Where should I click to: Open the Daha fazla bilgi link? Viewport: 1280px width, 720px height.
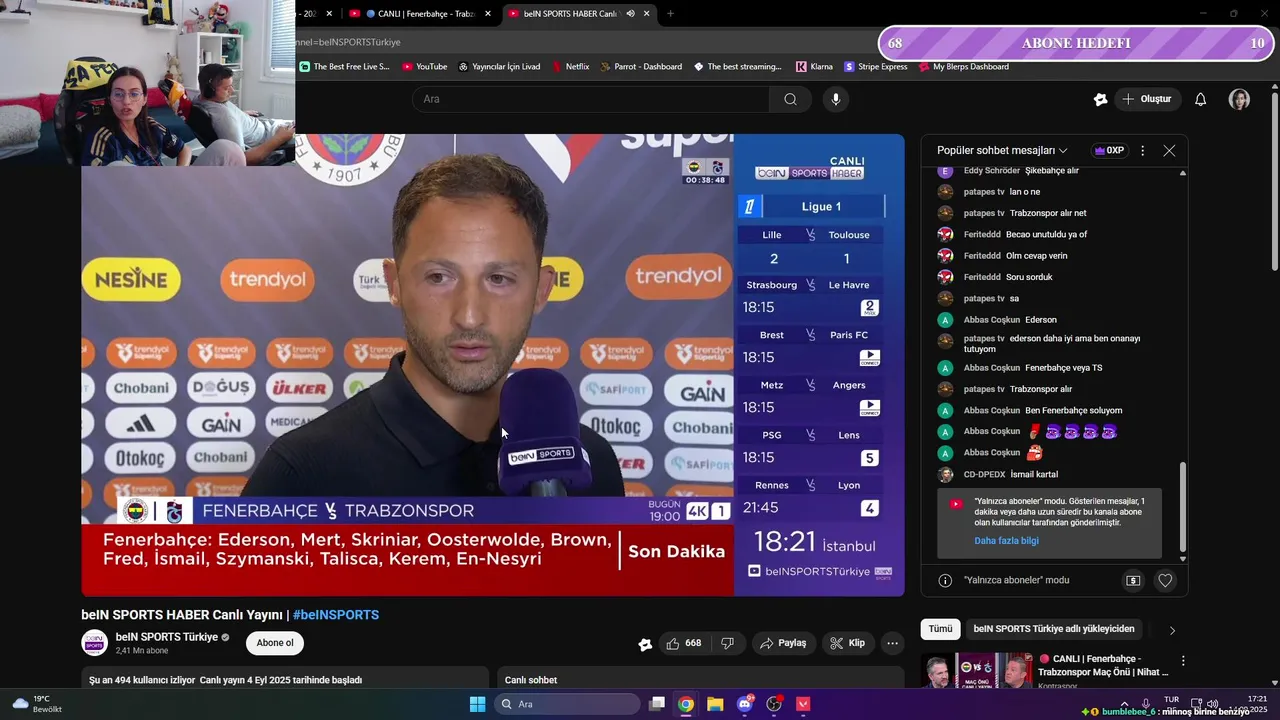coord(1006,541)
